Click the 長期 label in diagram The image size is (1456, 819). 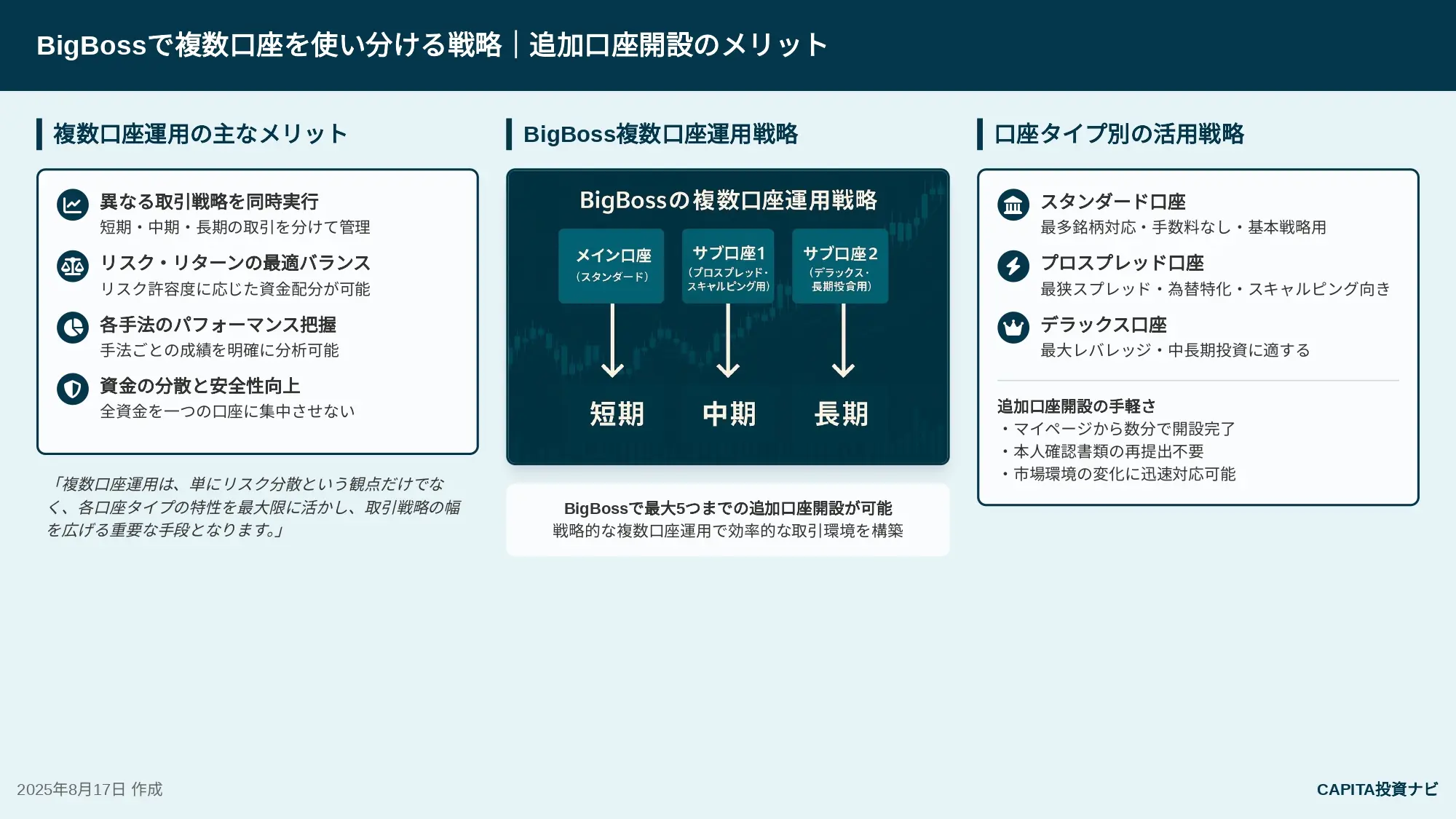click(841, 414)
